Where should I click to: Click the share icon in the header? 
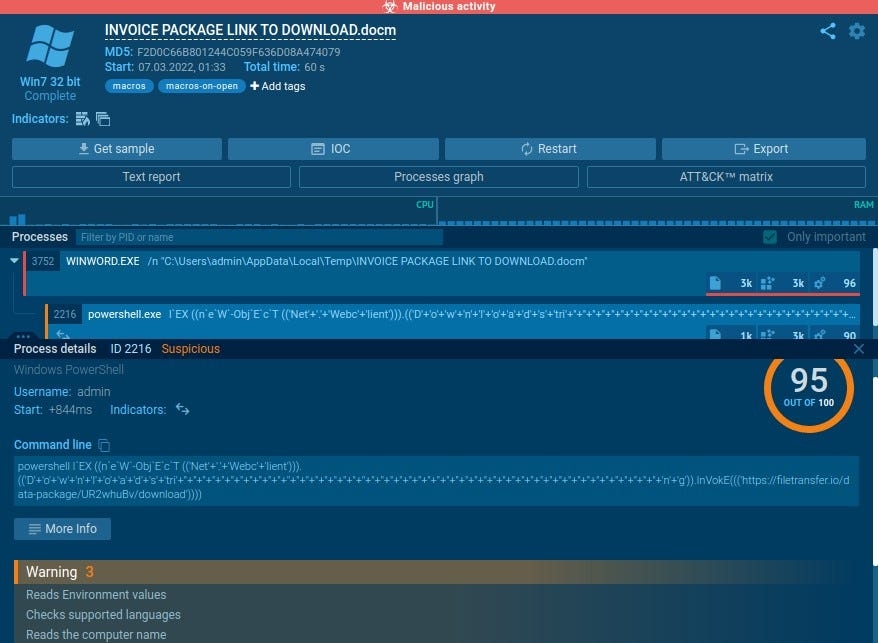(x=828, y=31)
